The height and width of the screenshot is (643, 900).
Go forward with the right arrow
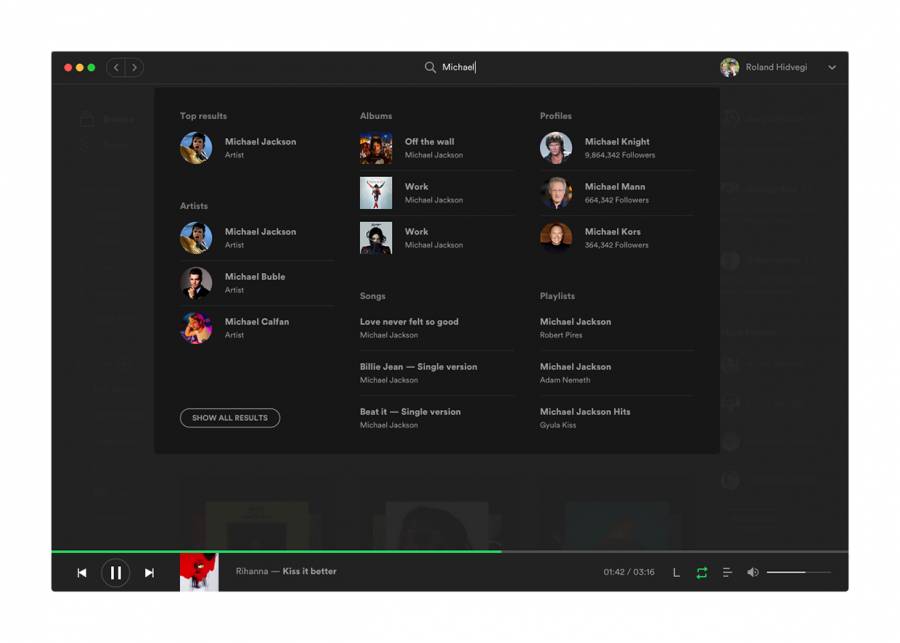coord(134,68)
